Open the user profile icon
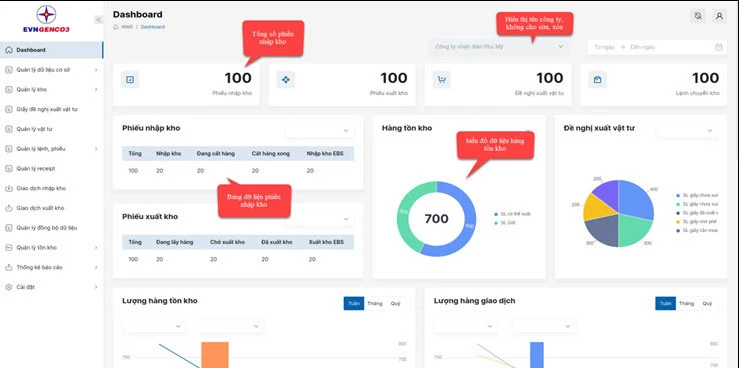Viewport: 739px width, 368px height. tap(719, 16)
